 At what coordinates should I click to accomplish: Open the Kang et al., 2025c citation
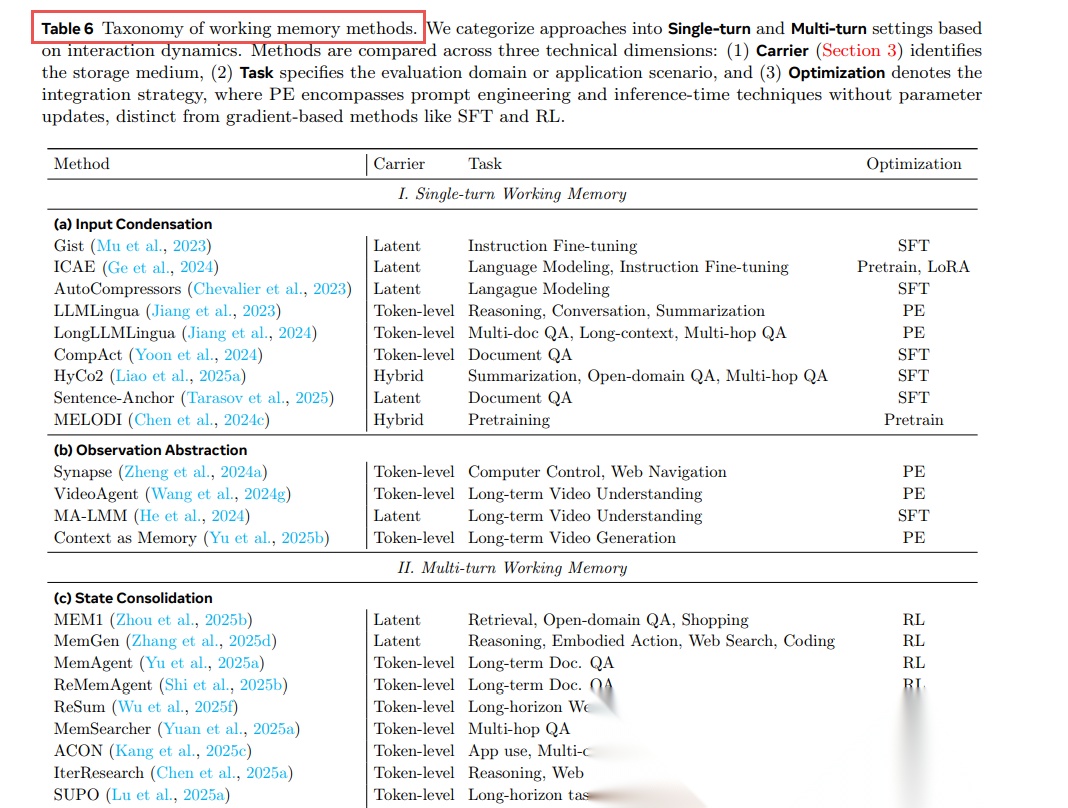[x=180, y=750]
